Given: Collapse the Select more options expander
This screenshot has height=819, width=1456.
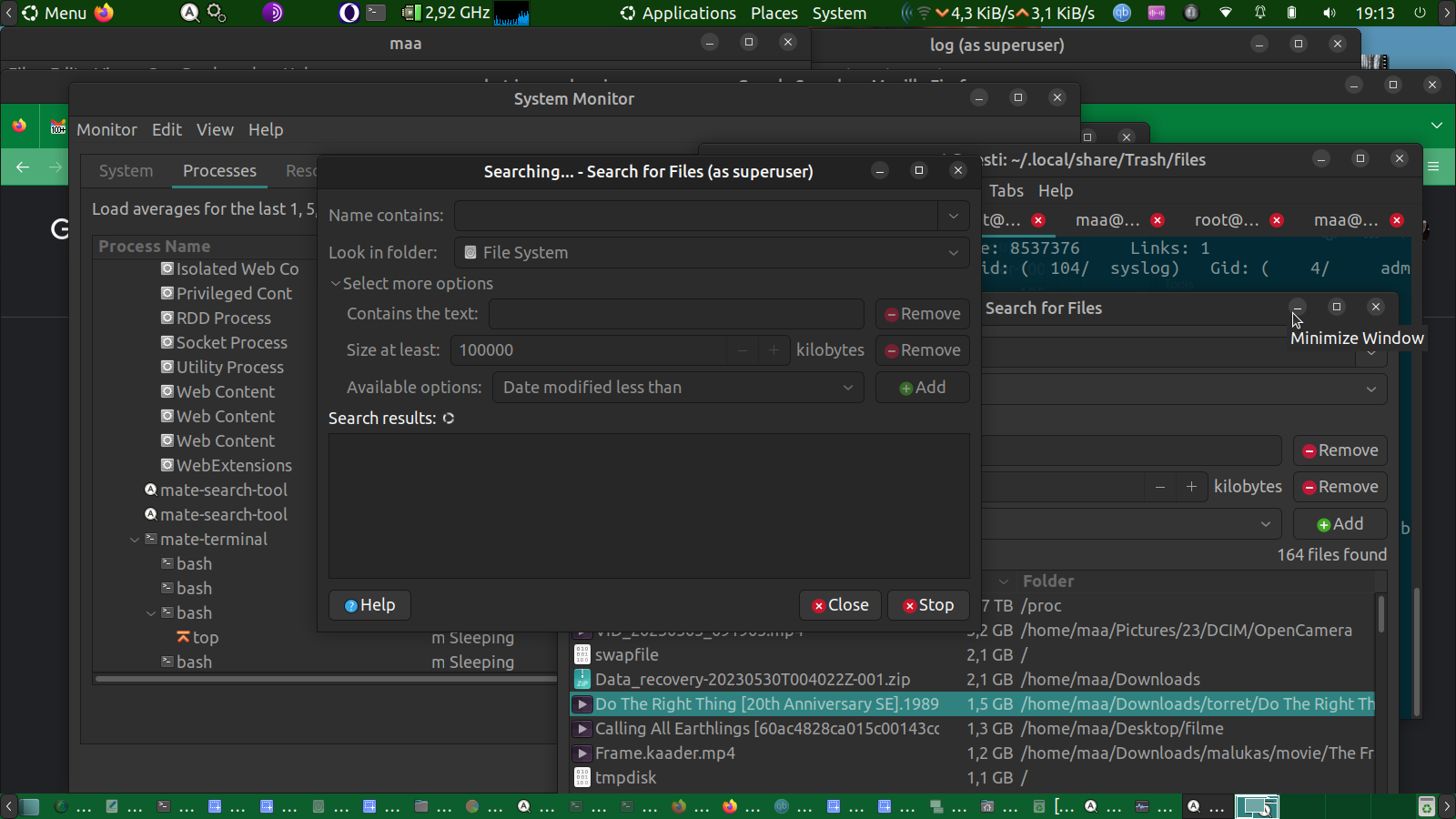Looking at the screenshot, I should point(336,284).
